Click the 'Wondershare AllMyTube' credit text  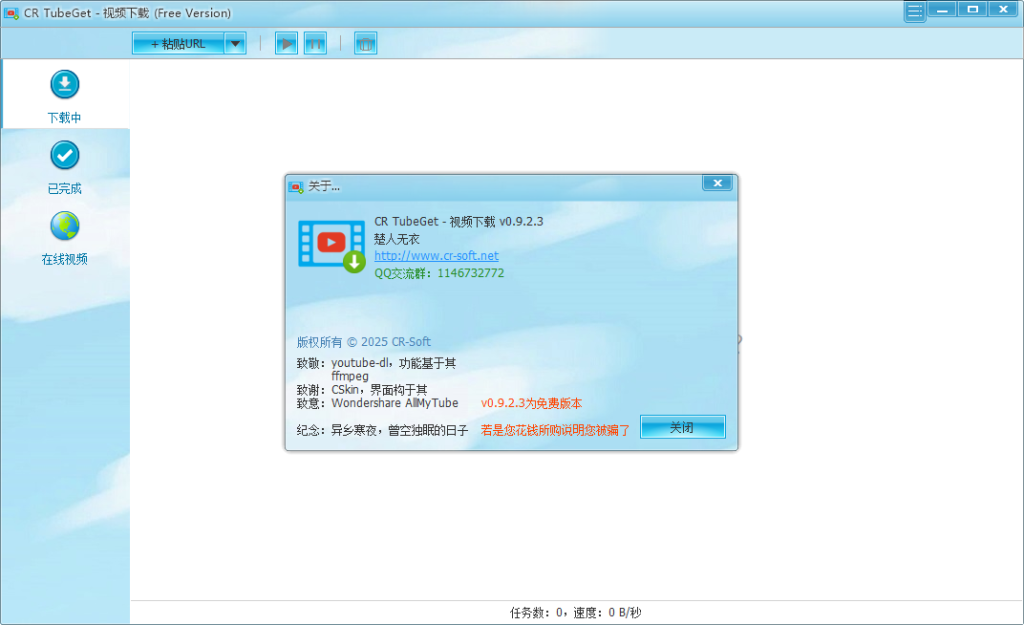[394, 403]
